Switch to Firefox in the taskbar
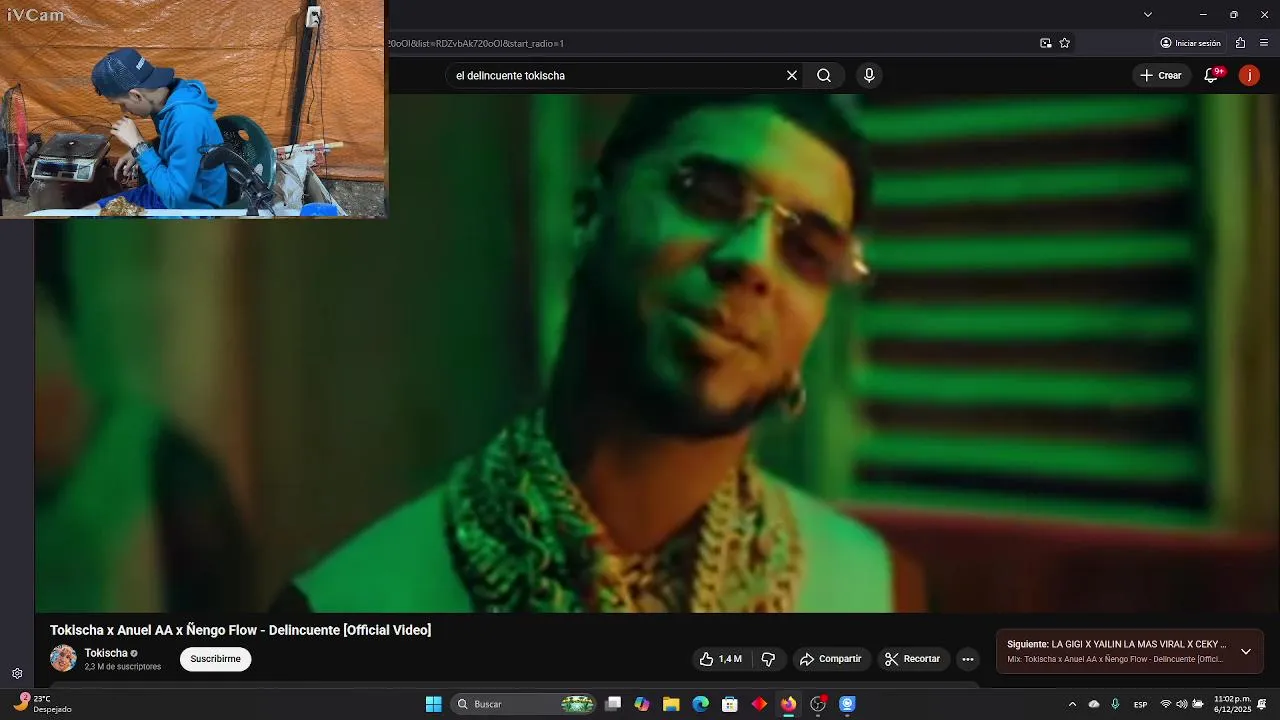 pyautogui.click(x=788, y=704)
